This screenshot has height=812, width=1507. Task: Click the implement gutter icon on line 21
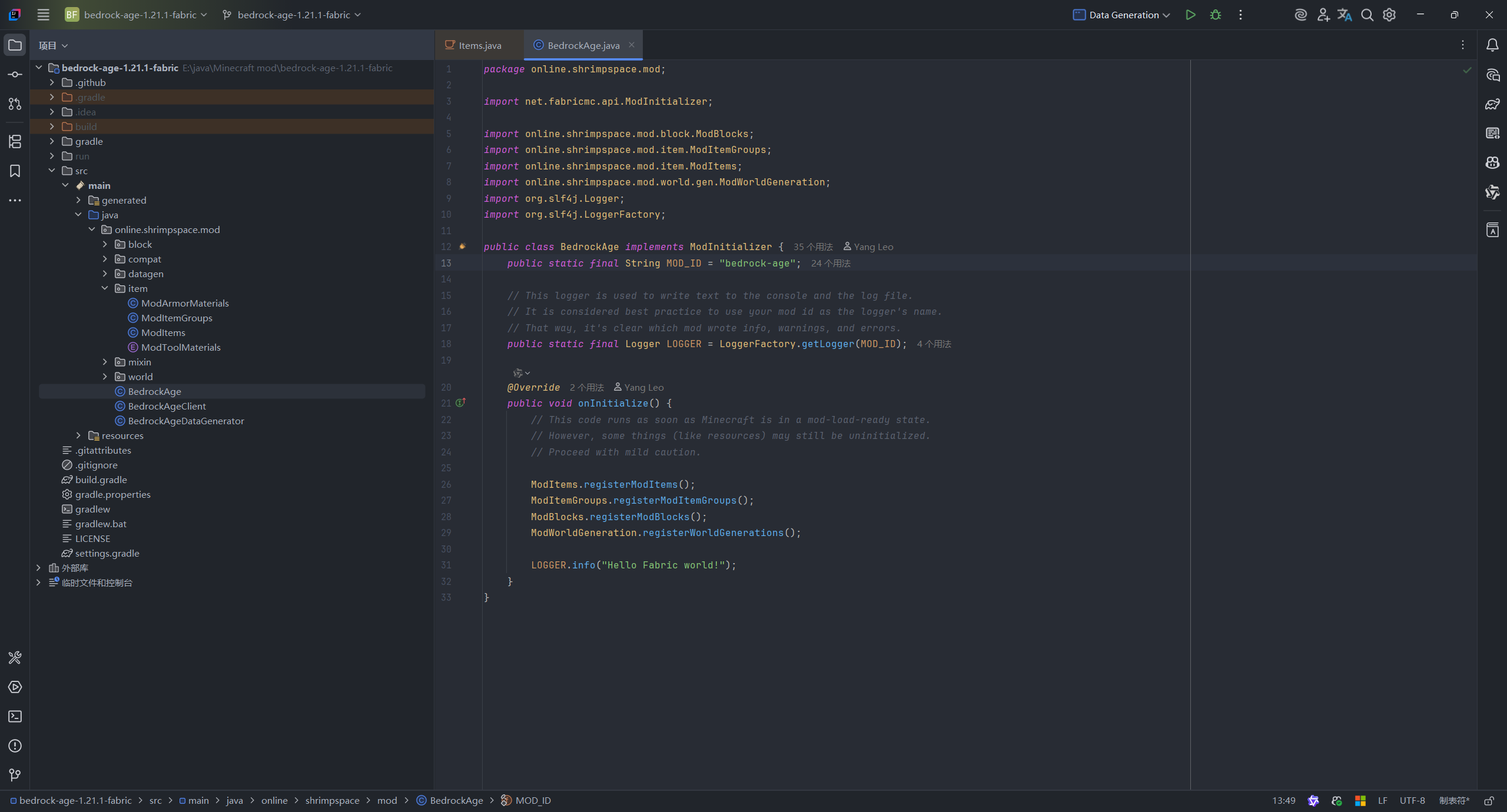pos(461,402)
